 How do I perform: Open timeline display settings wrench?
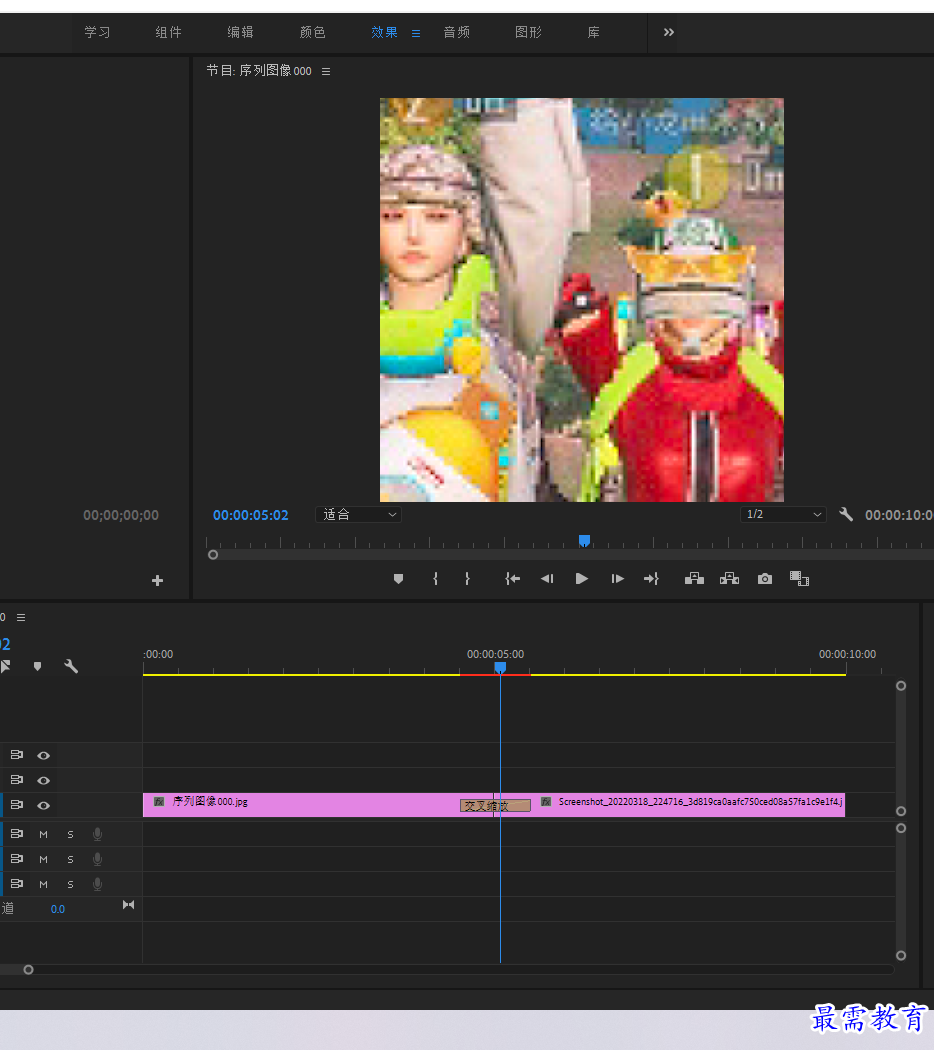click(x=71, y=666)
